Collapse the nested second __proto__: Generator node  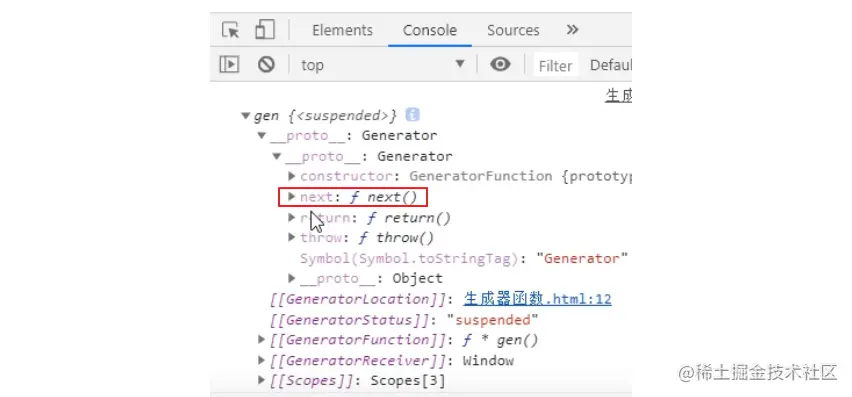click(277, 156)
